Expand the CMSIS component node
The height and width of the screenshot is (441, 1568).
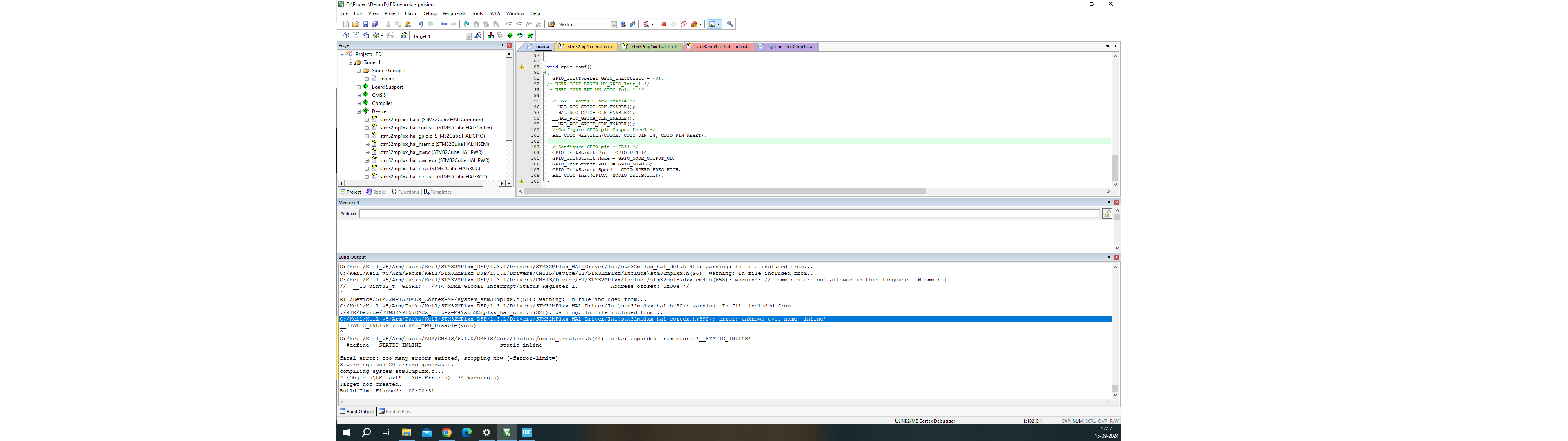click(x=359, y=95)
